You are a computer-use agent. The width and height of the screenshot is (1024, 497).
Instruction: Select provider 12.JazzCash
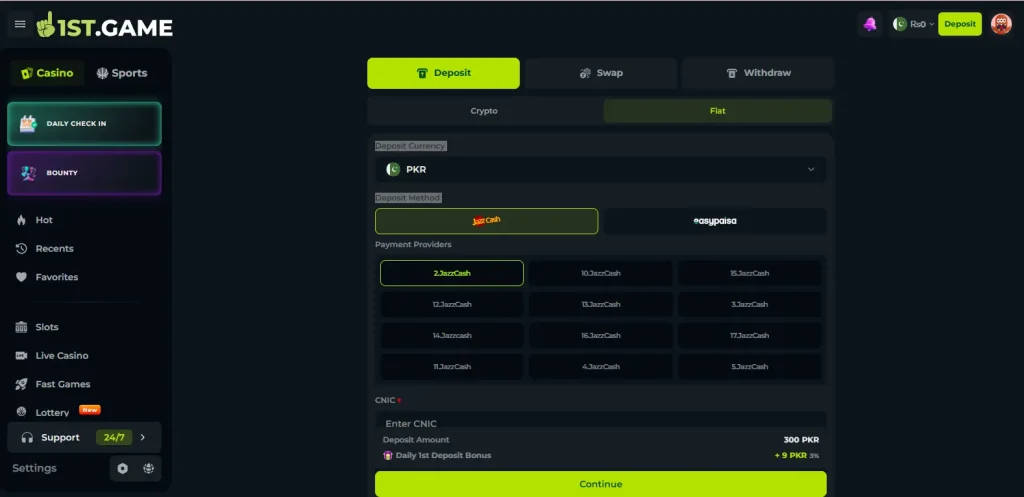[x=452, y=304]
